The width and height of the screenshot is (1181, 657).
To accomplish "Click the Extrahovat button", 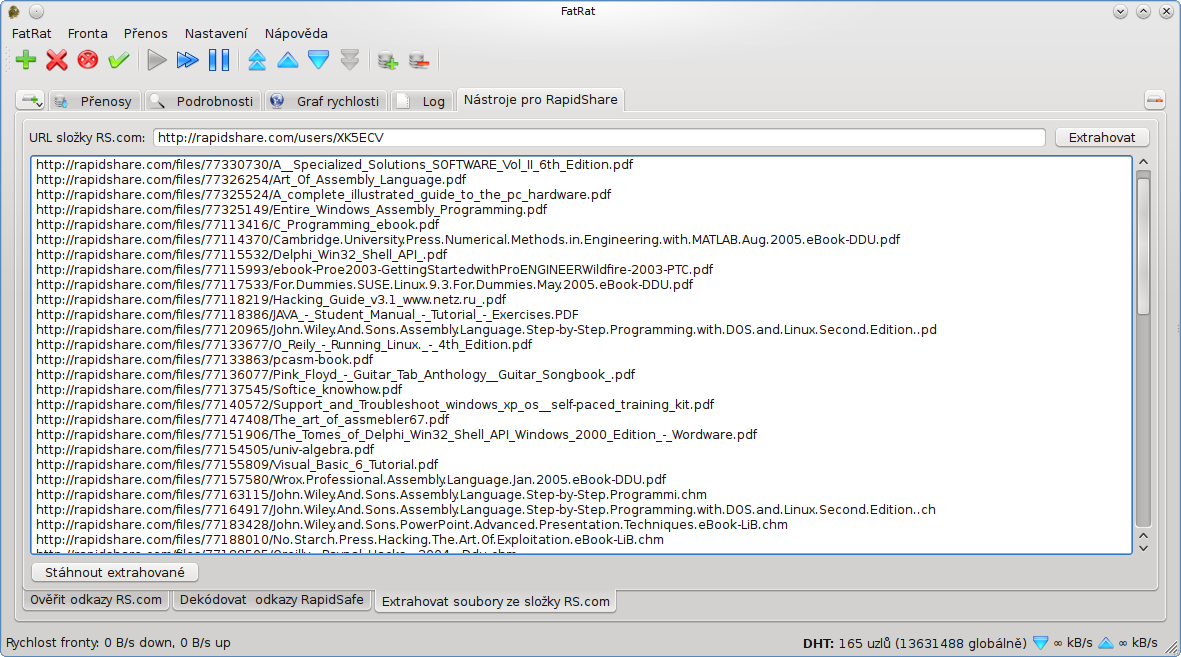I will [1101, 137].
